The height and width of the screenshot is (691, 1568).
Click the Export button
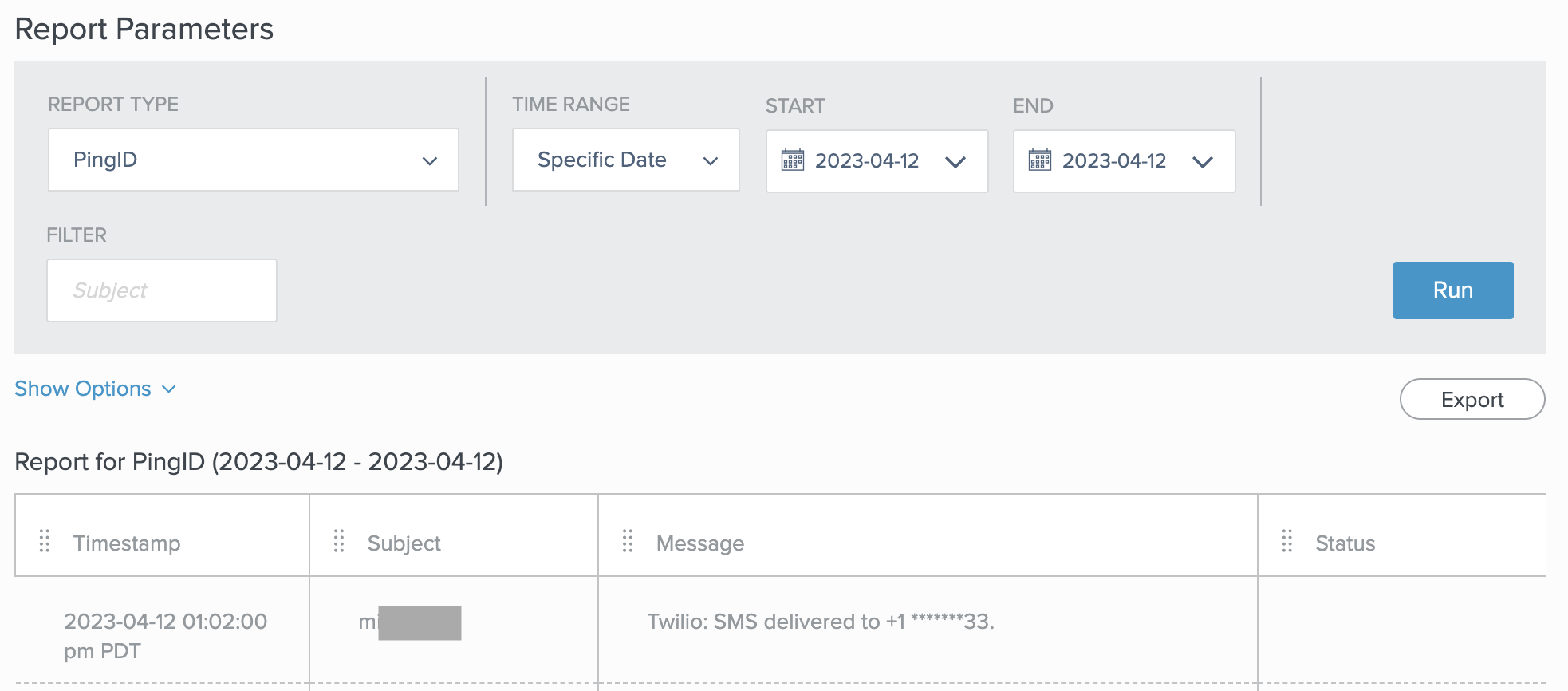coord(1471,399)
